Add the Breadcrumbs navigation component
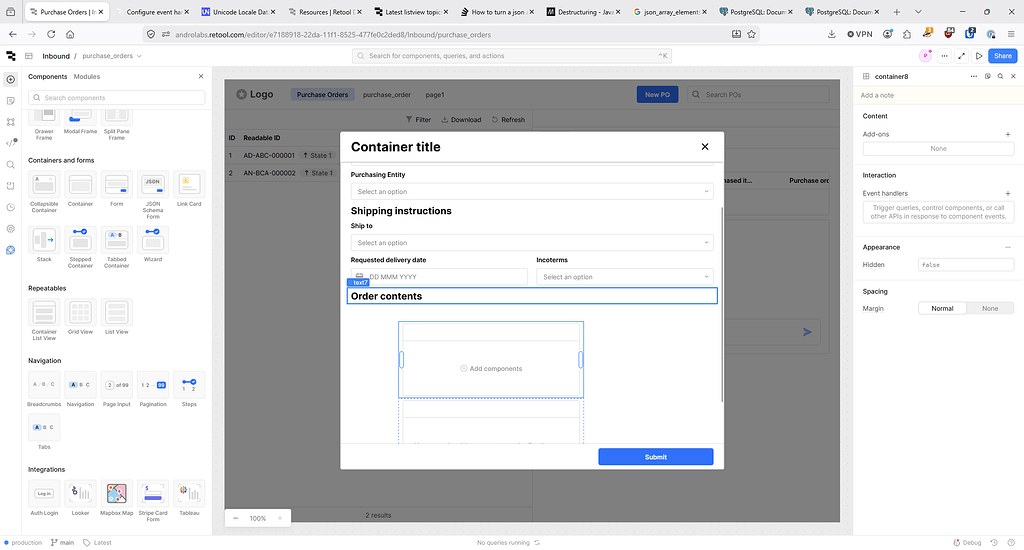The width and height of the screenshot is (1024, 550). 44,390
